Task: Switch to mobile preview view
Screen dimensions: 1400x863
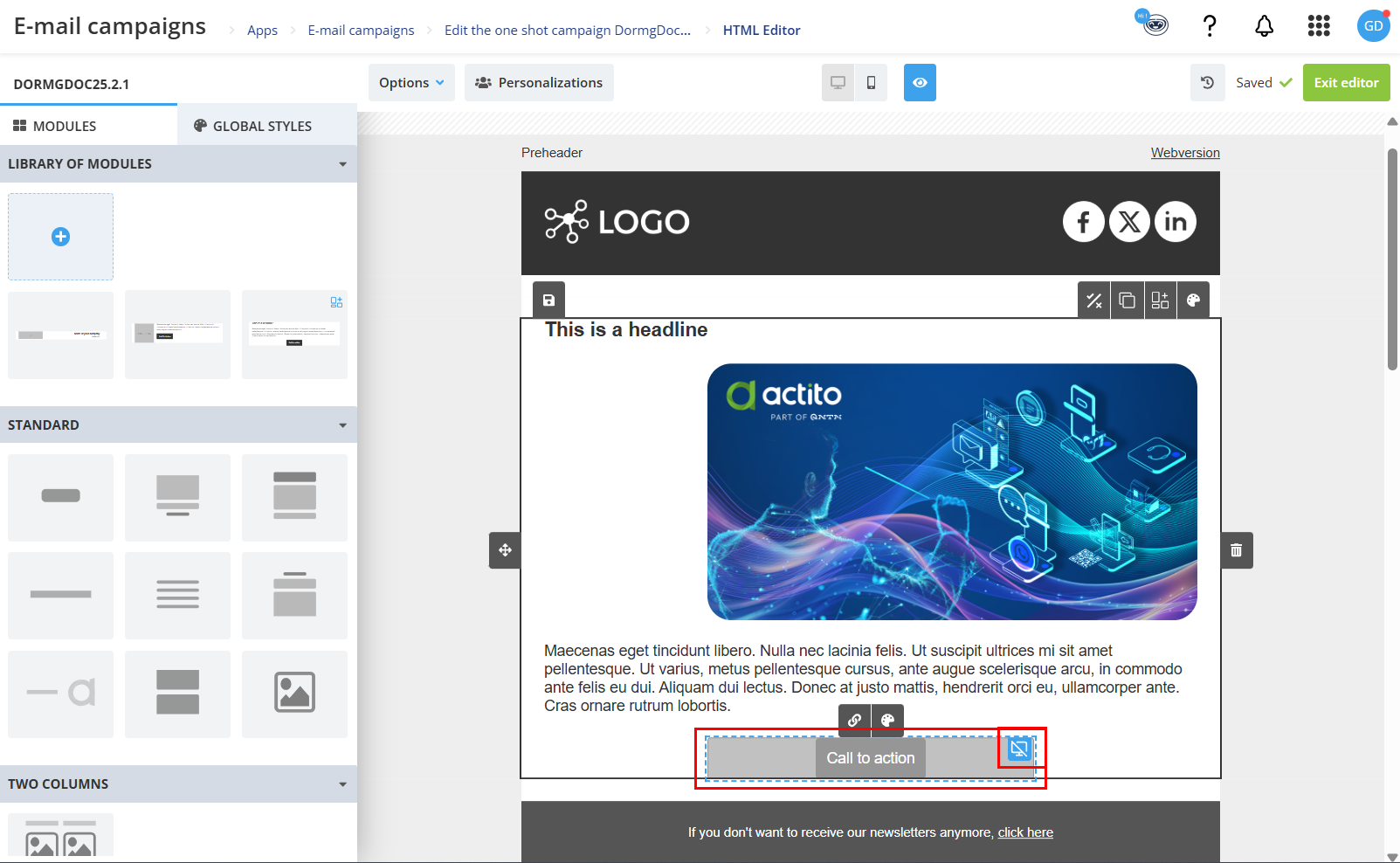Action: [x=871, y=83]
